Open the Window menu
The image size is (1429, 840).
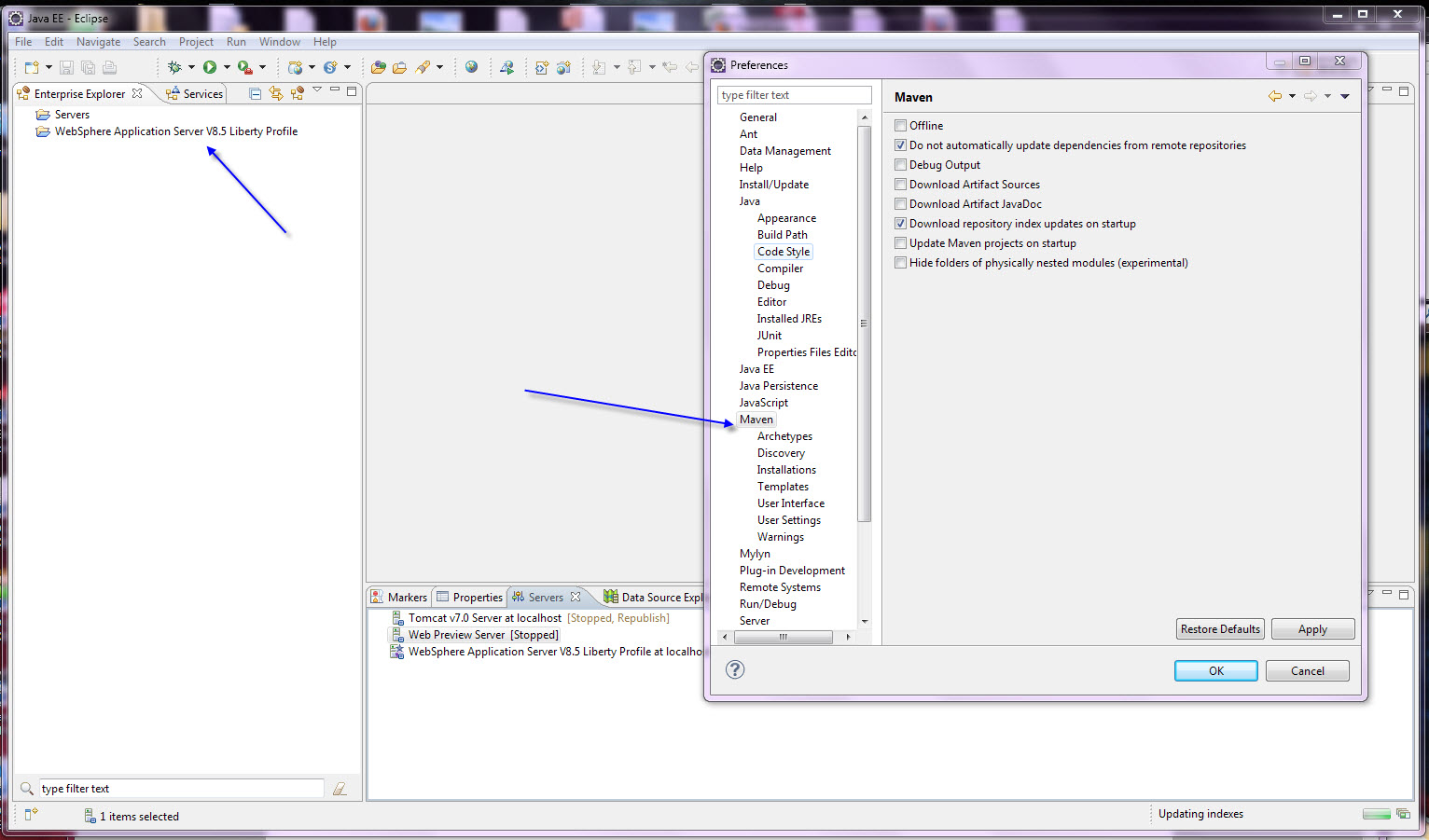(x=280, y=42)
